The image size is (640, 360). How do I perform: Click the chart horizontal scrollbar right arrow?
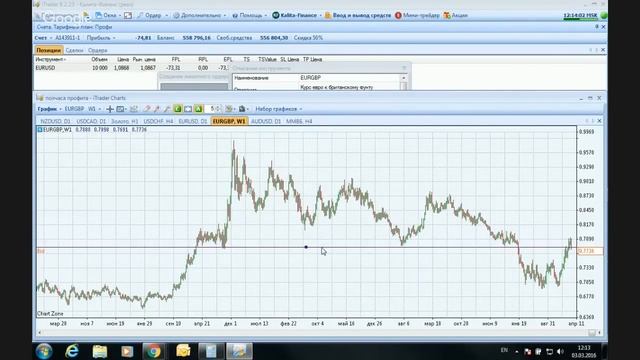click(599, 333)
